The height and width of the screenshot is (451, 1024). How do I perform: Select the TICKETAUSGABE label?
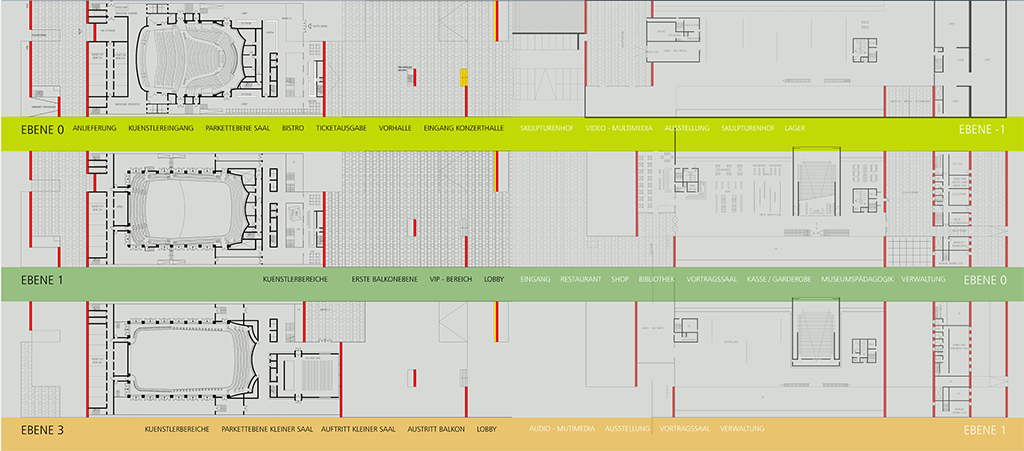point(341,129)
